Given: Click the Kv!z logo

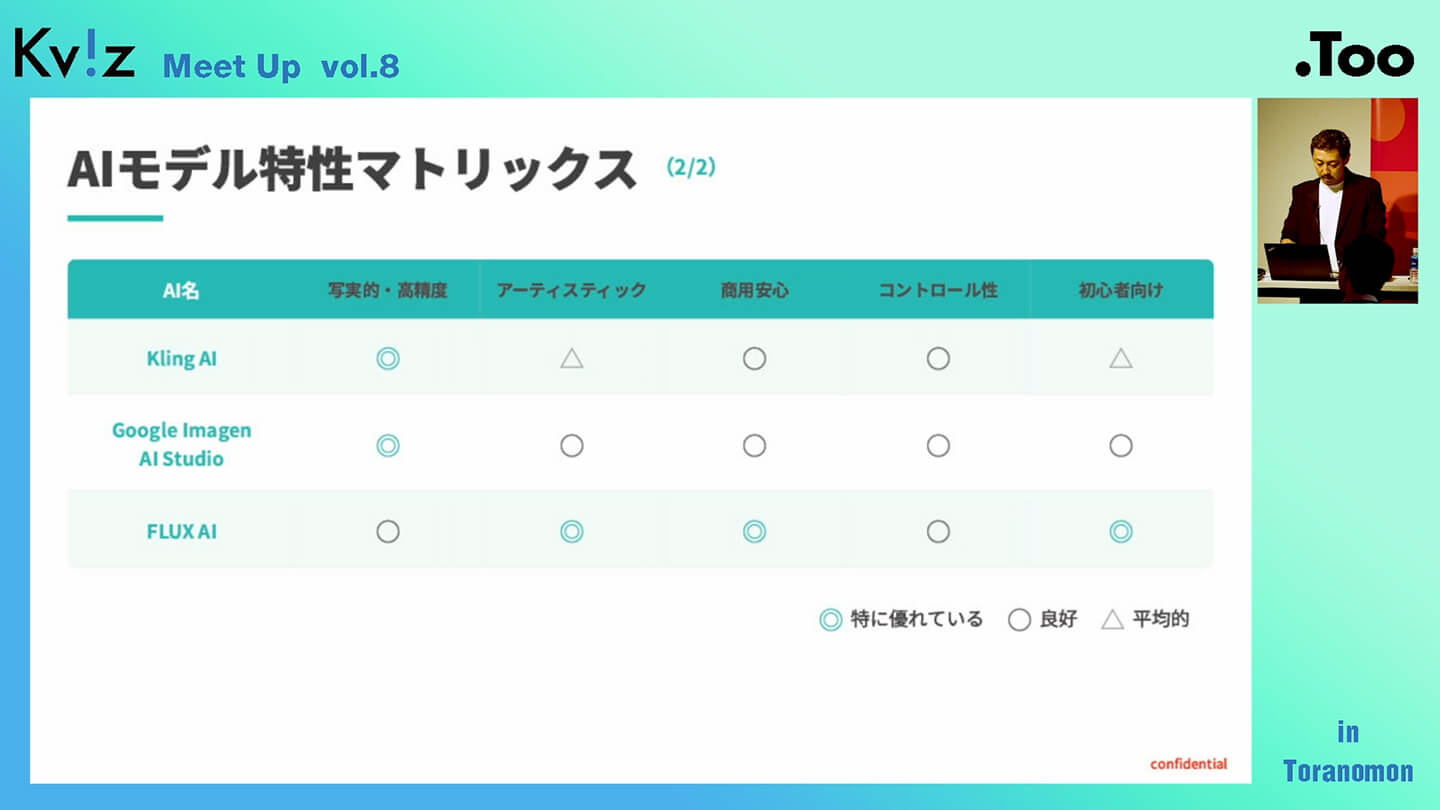Looking at the screenshot, I should point(75,55).
